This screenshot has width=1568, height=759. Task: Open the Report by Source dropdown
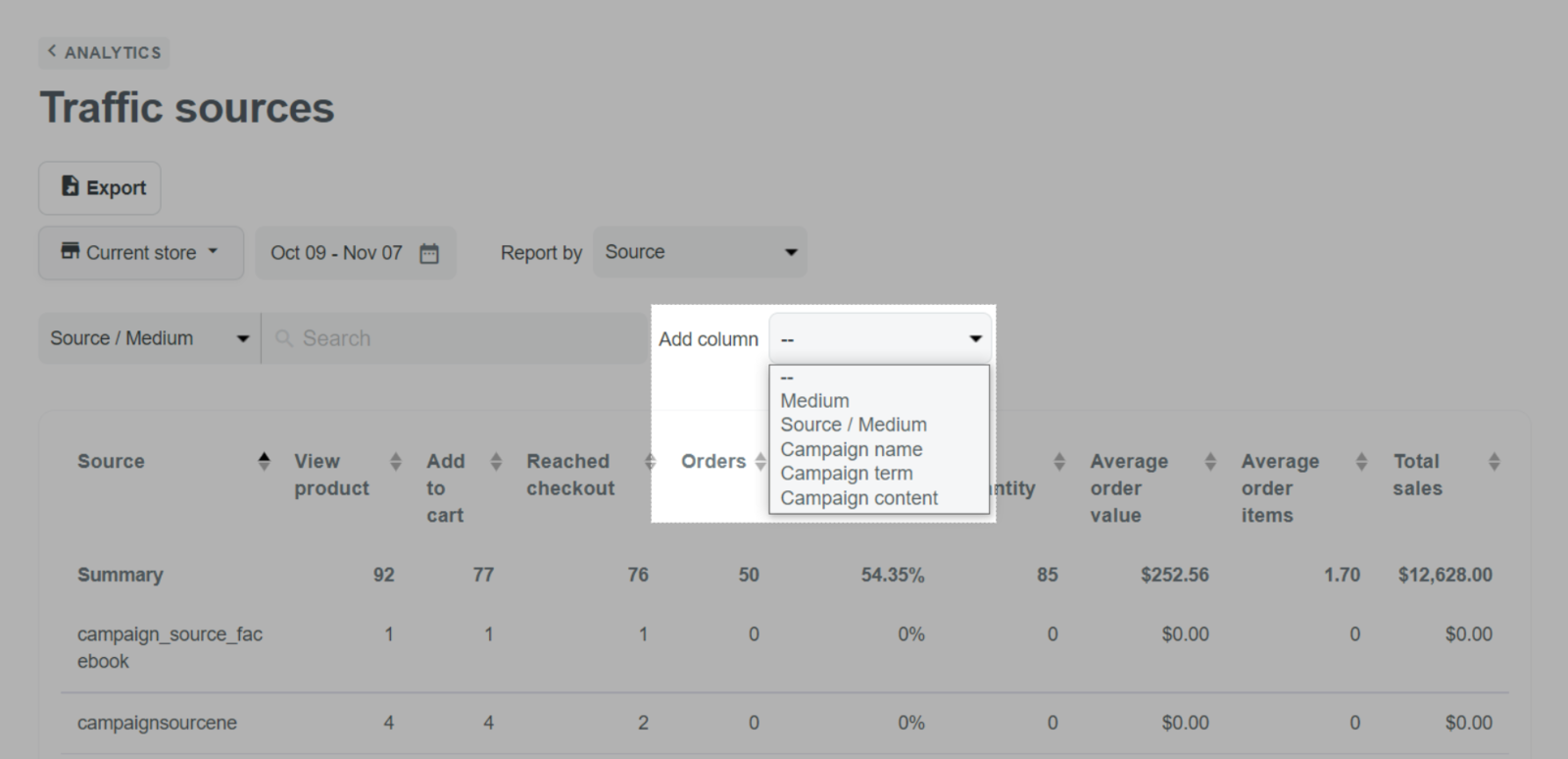pyautogui.click(x=700, y=252)
